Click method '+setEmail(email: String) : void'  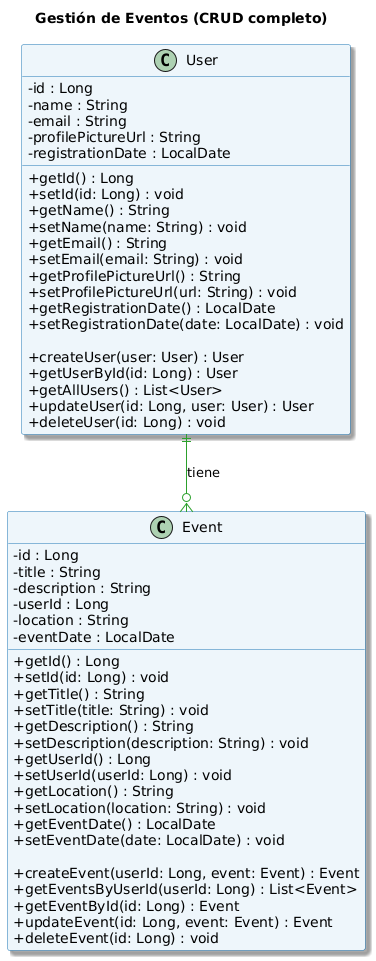[135, 259]
